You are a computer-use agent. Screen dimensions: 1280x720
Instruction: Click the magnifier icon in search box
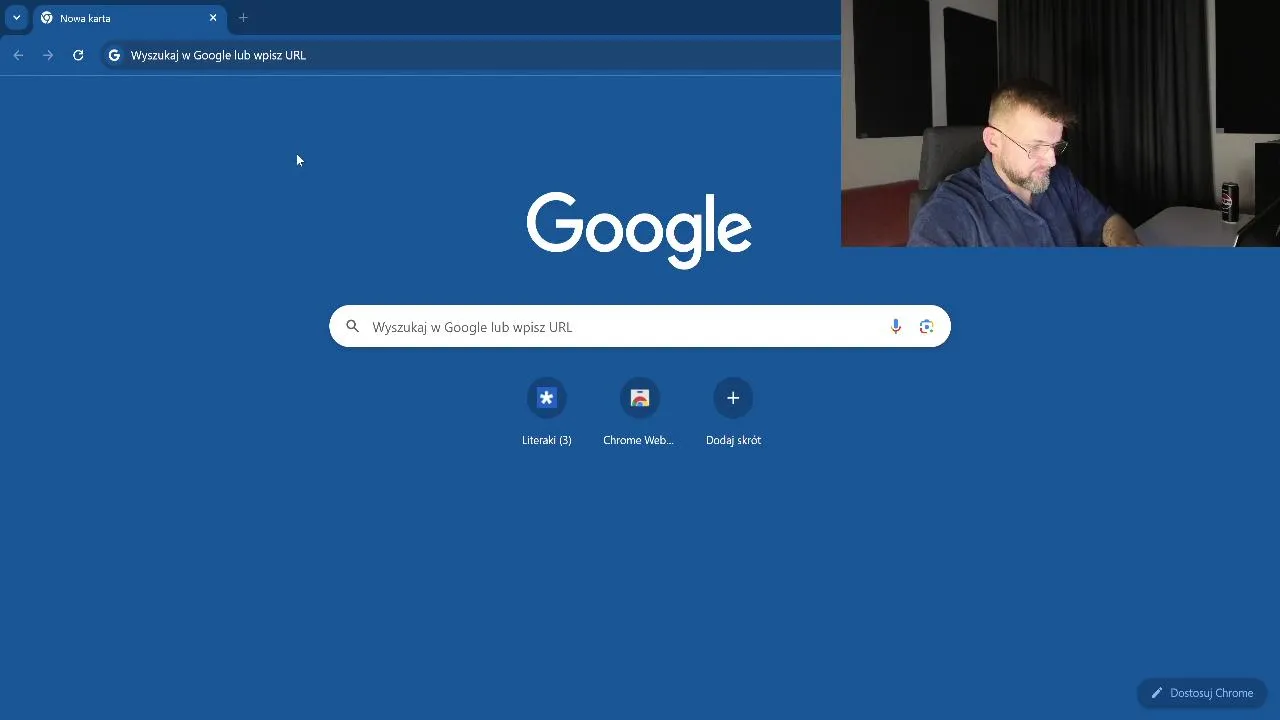tap(352, 326)
